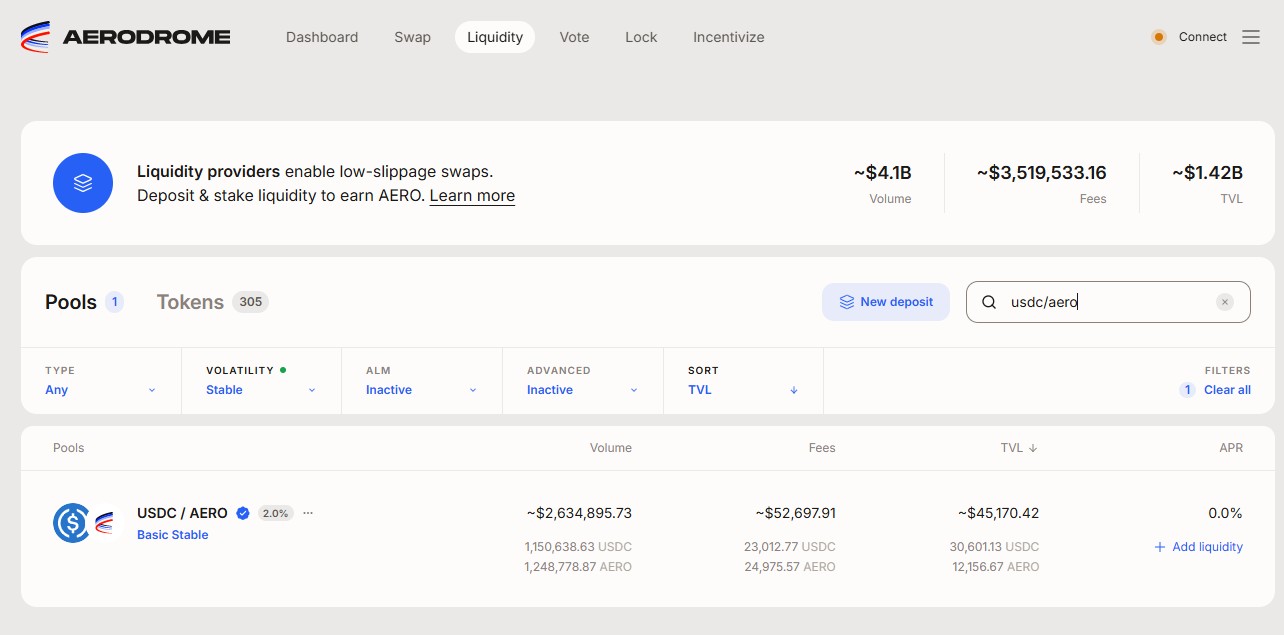Click the 30,601.13 USDC TVL amount

pos(994,547)
